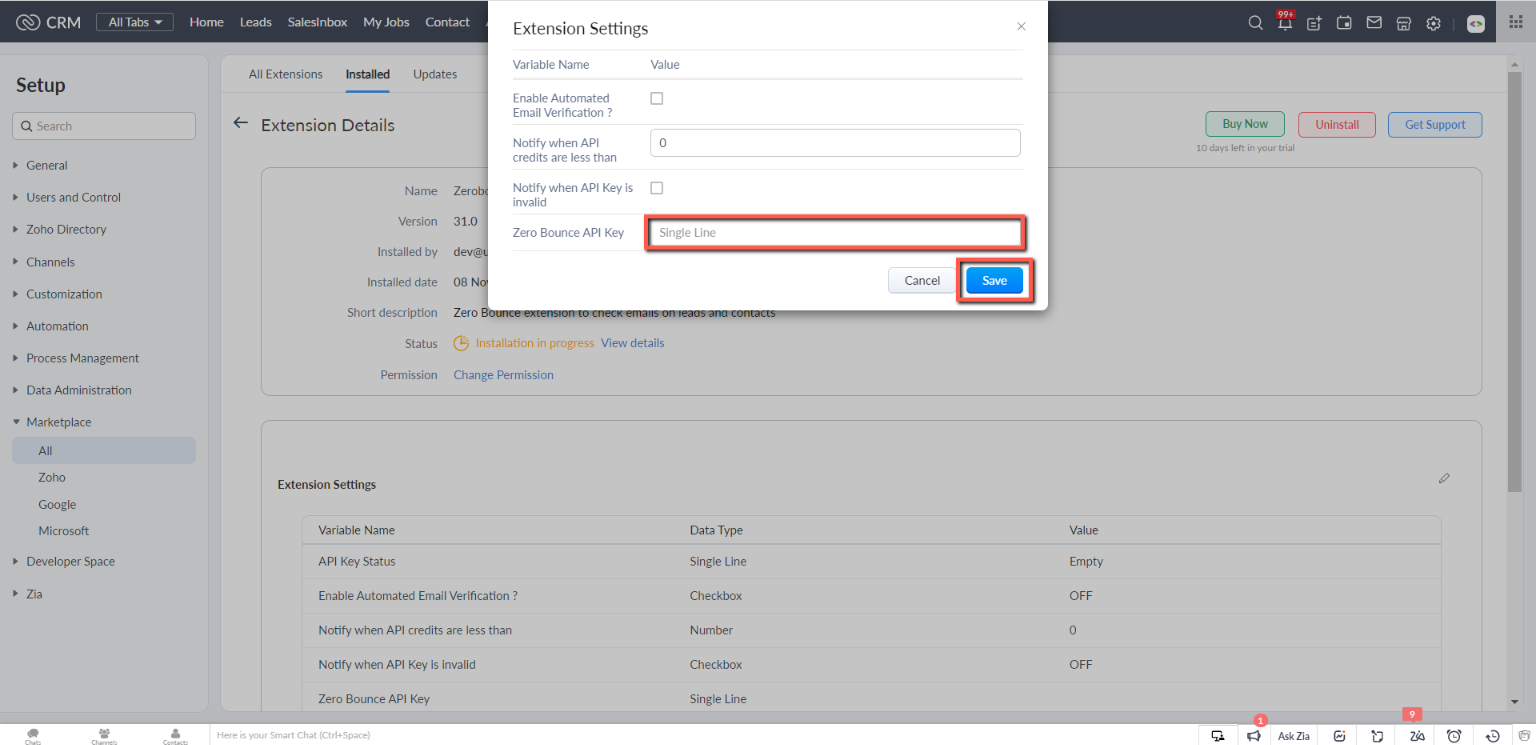Click the trash bin icon in bottom bar
The width and height of the screenshot is (1536, 745).
click(1523, 736)
